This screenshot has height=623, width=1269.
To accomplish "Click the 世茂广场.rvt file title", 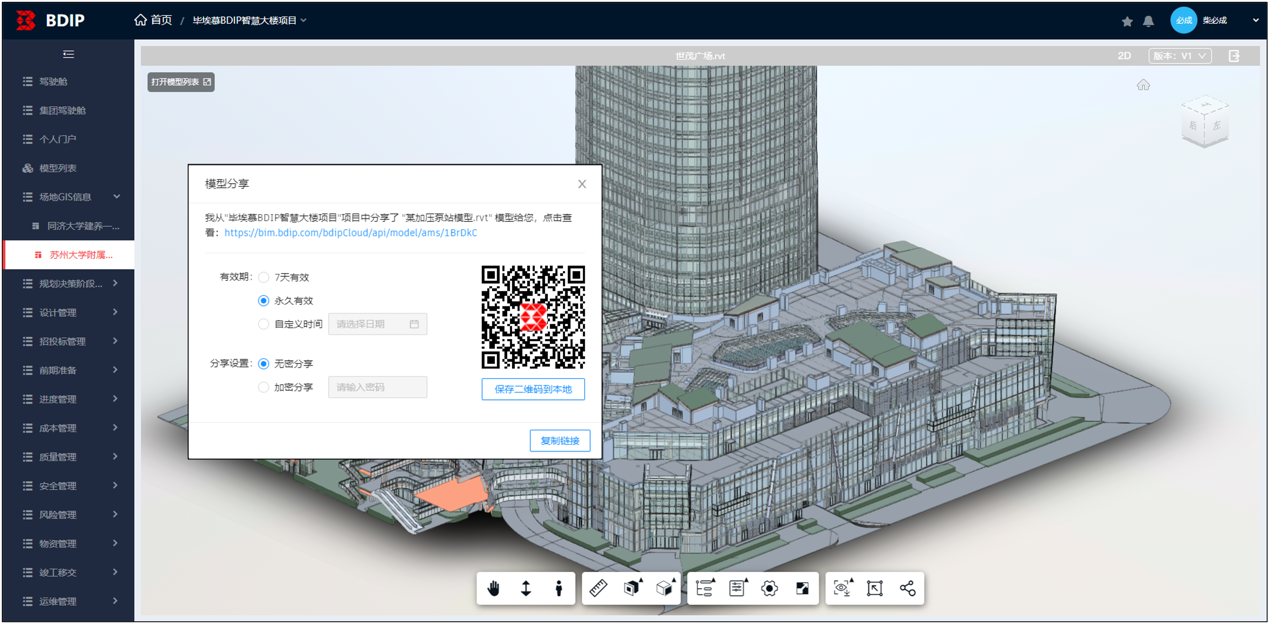I will pyautogui.click(x=700, y=56).
